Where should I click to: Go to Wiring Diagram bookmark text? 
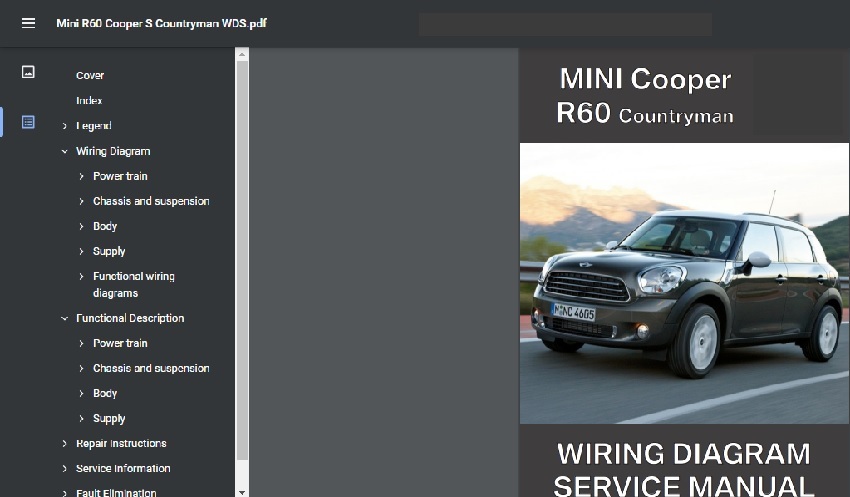(113, 151)
